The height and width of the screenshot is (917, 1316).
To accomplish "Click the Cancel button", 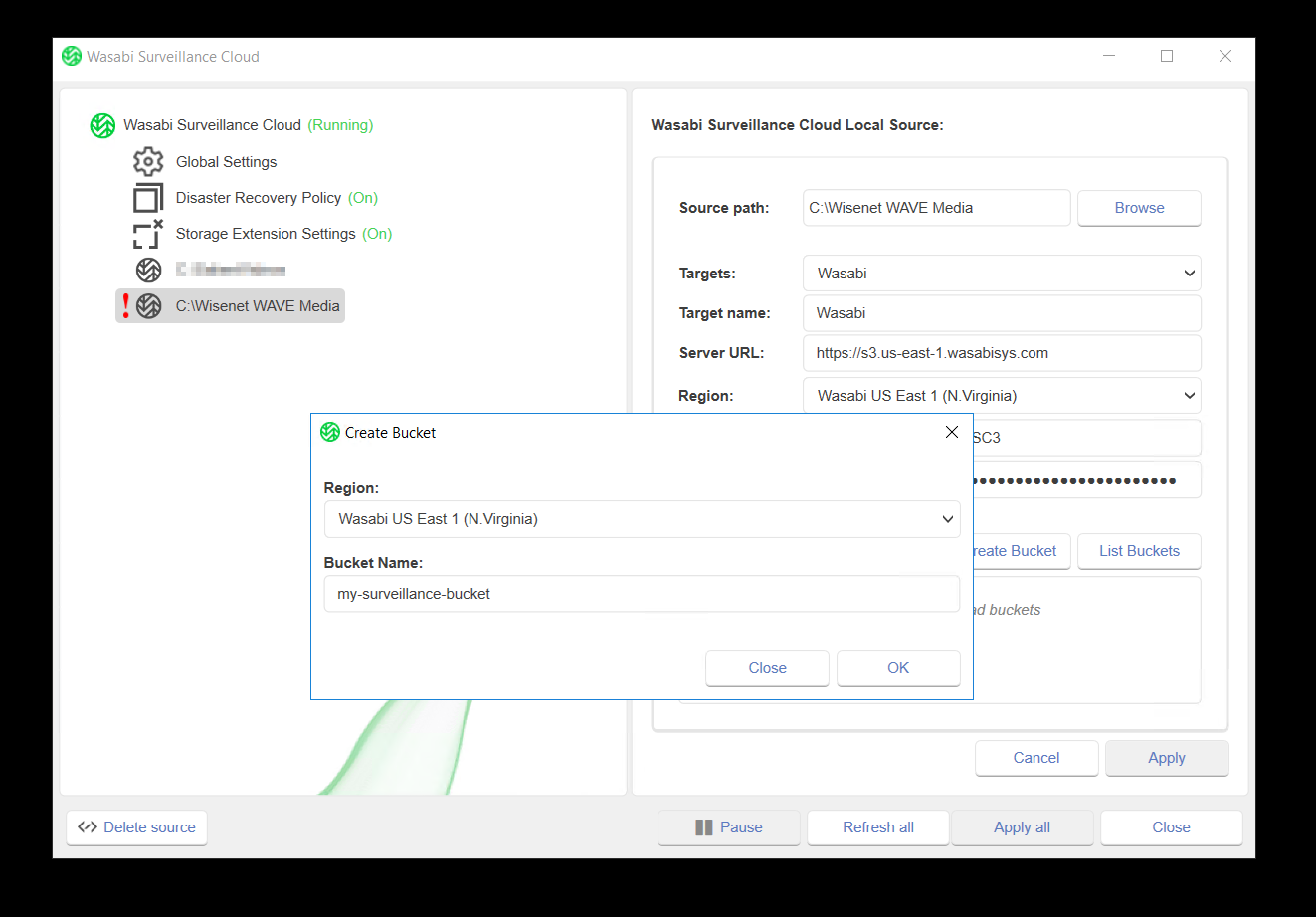I will [1036, 758].
